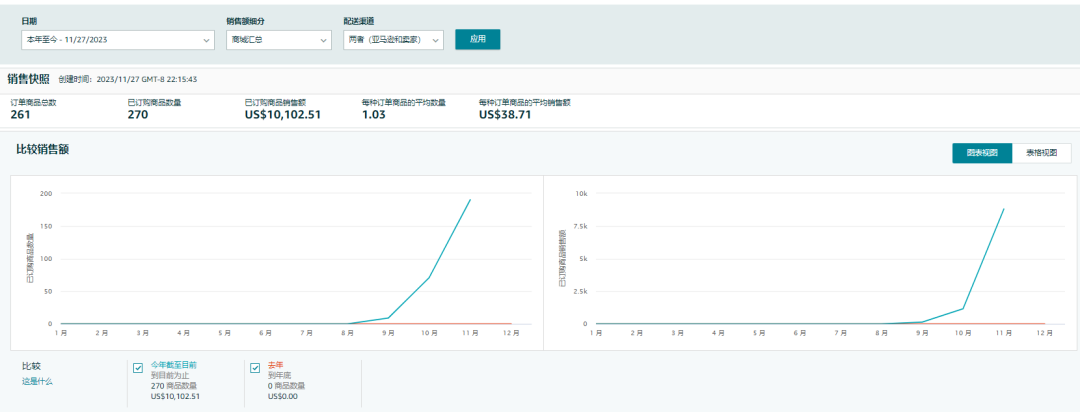The image size is (1080, 412).
Task: Click the 销售快照 heading
Action: tap(28, 79)
